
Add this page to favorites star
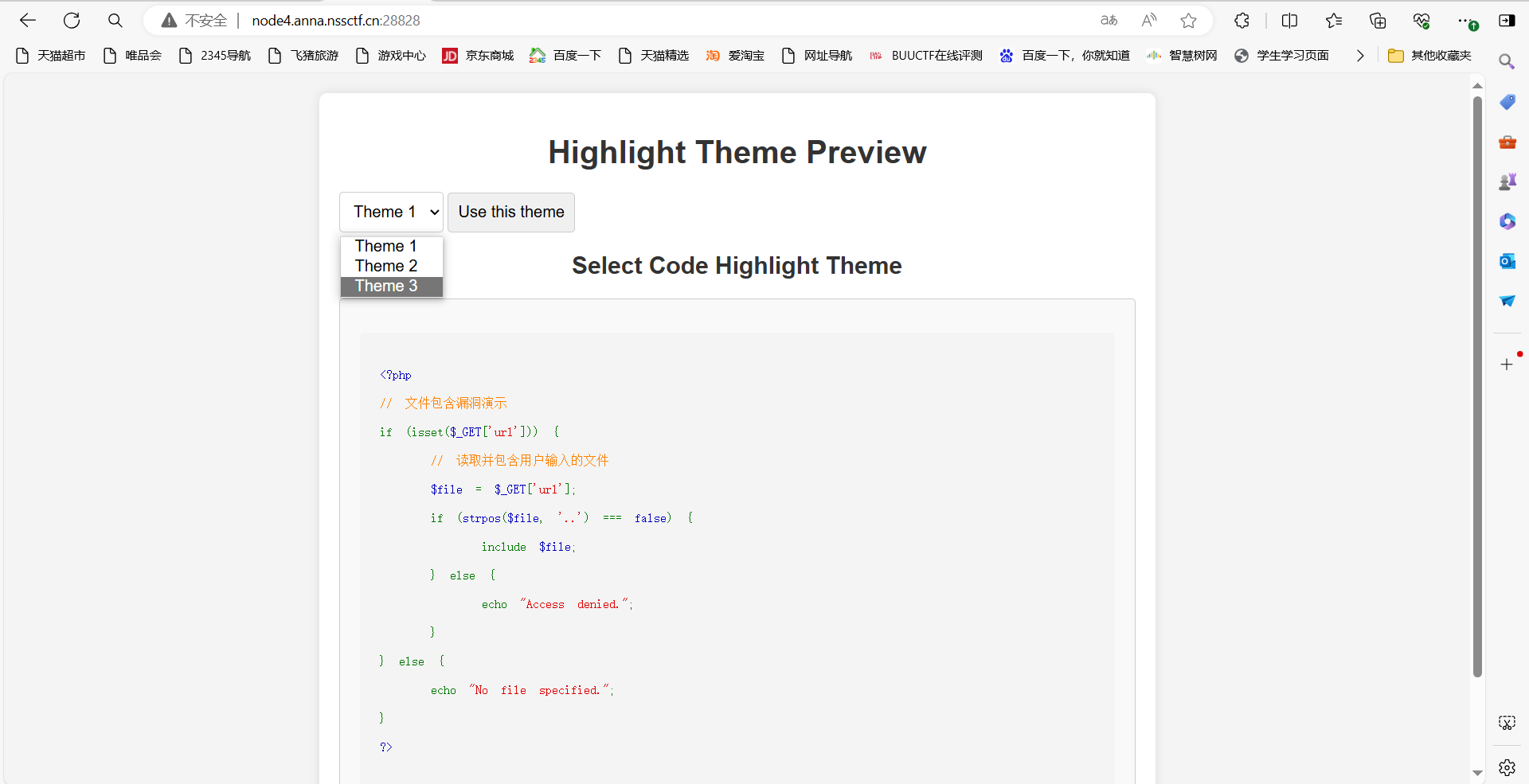(1189, 21)
